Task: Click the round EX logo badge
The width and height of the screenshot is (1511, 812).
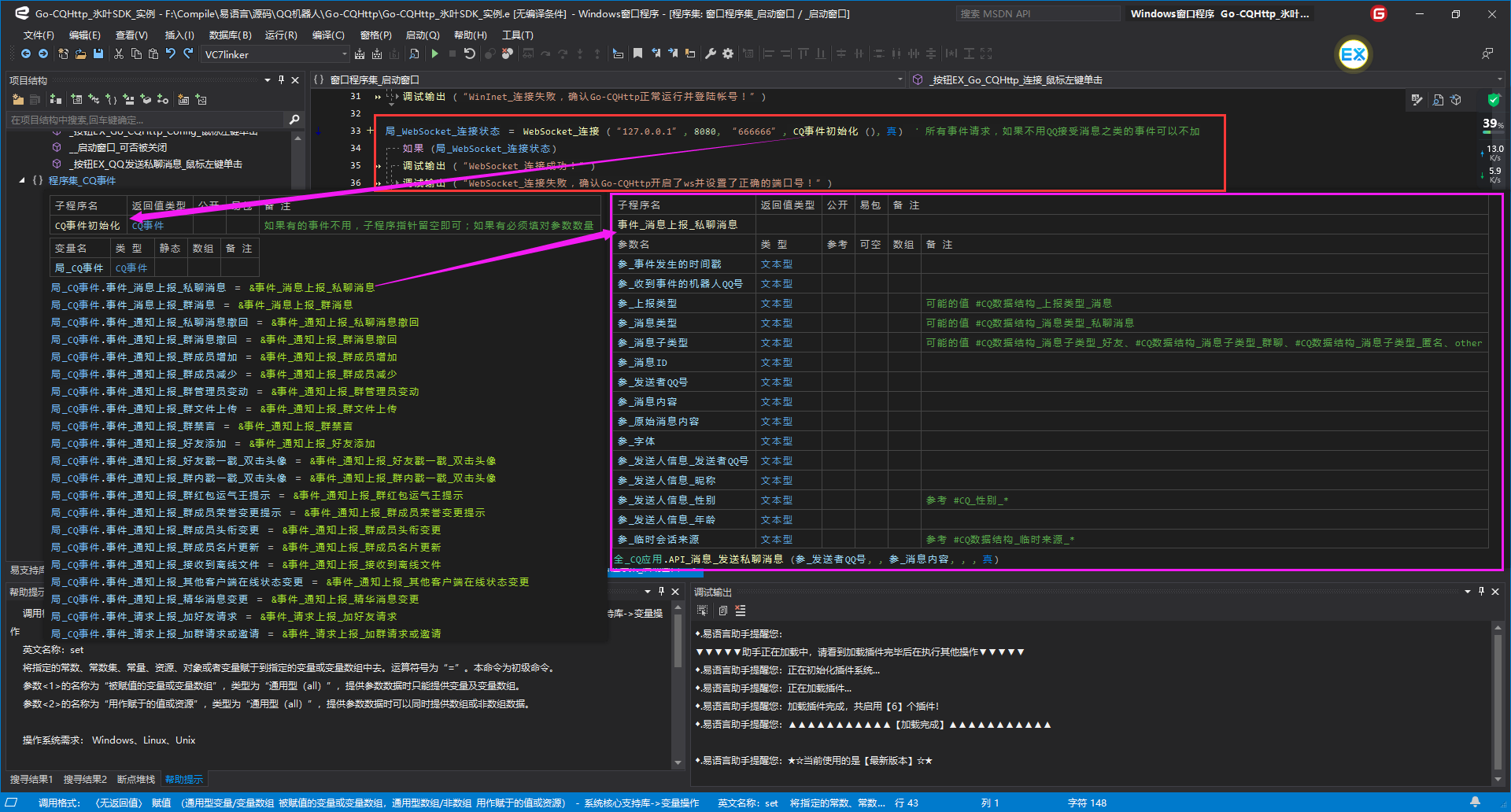Action: point(1353,54)
